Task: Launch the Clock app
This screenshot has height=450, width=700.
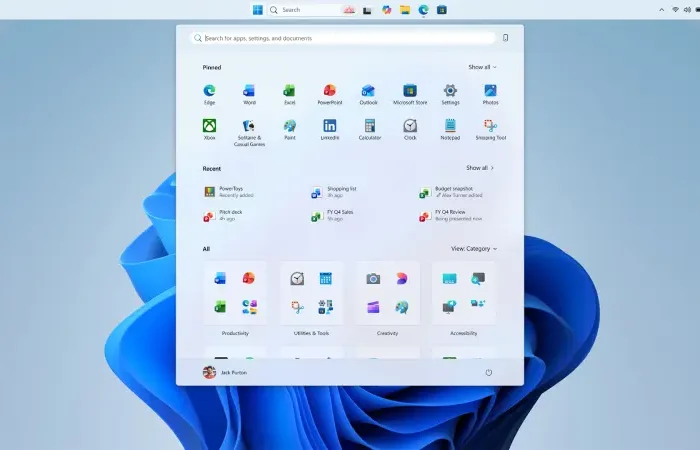Action: tap(410, 129)
